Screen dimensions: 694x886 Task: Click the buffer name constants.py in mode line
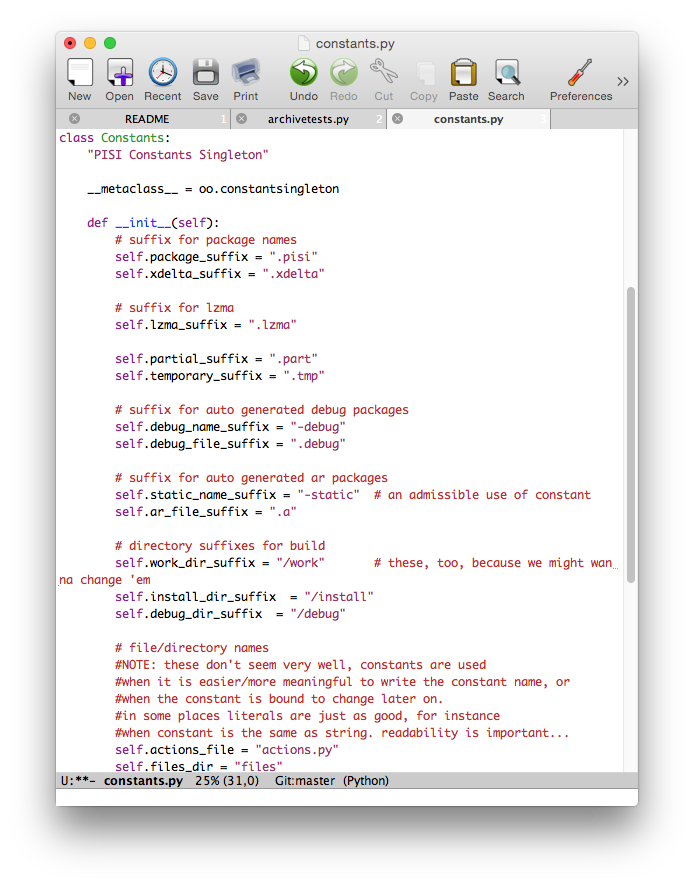143,781
